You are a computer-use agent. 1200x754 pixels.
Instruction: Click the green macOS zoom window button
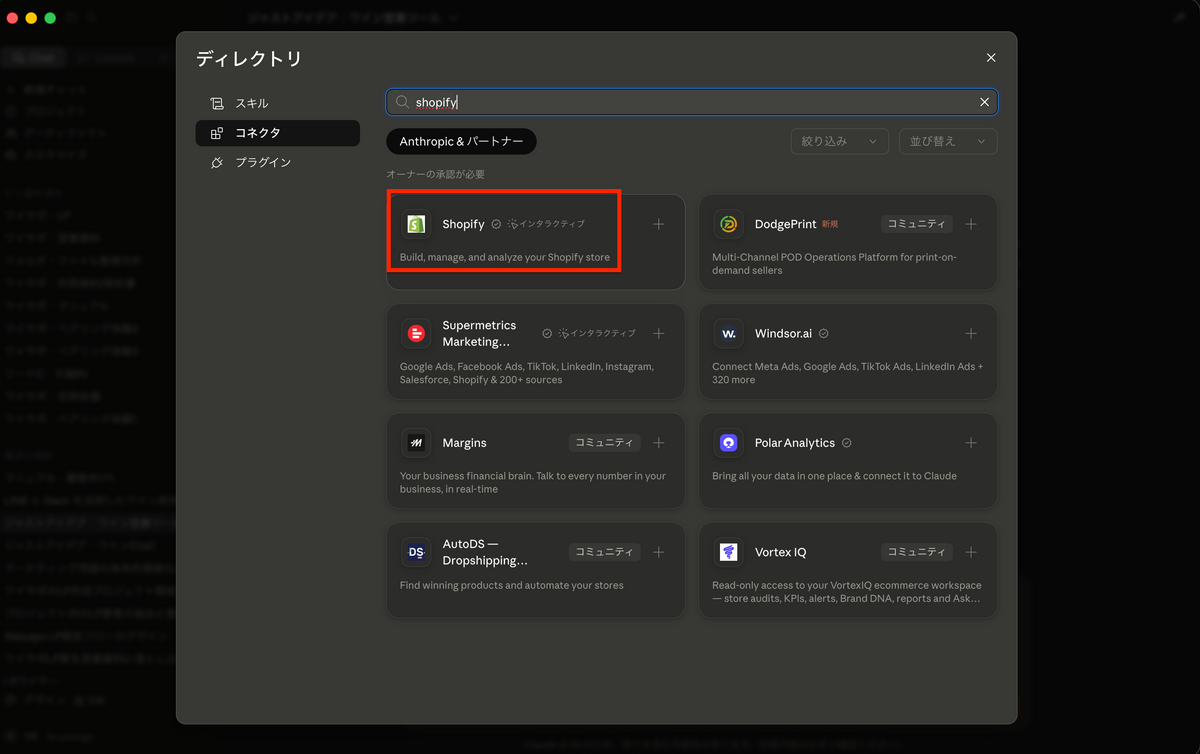[x=50, y=18]
